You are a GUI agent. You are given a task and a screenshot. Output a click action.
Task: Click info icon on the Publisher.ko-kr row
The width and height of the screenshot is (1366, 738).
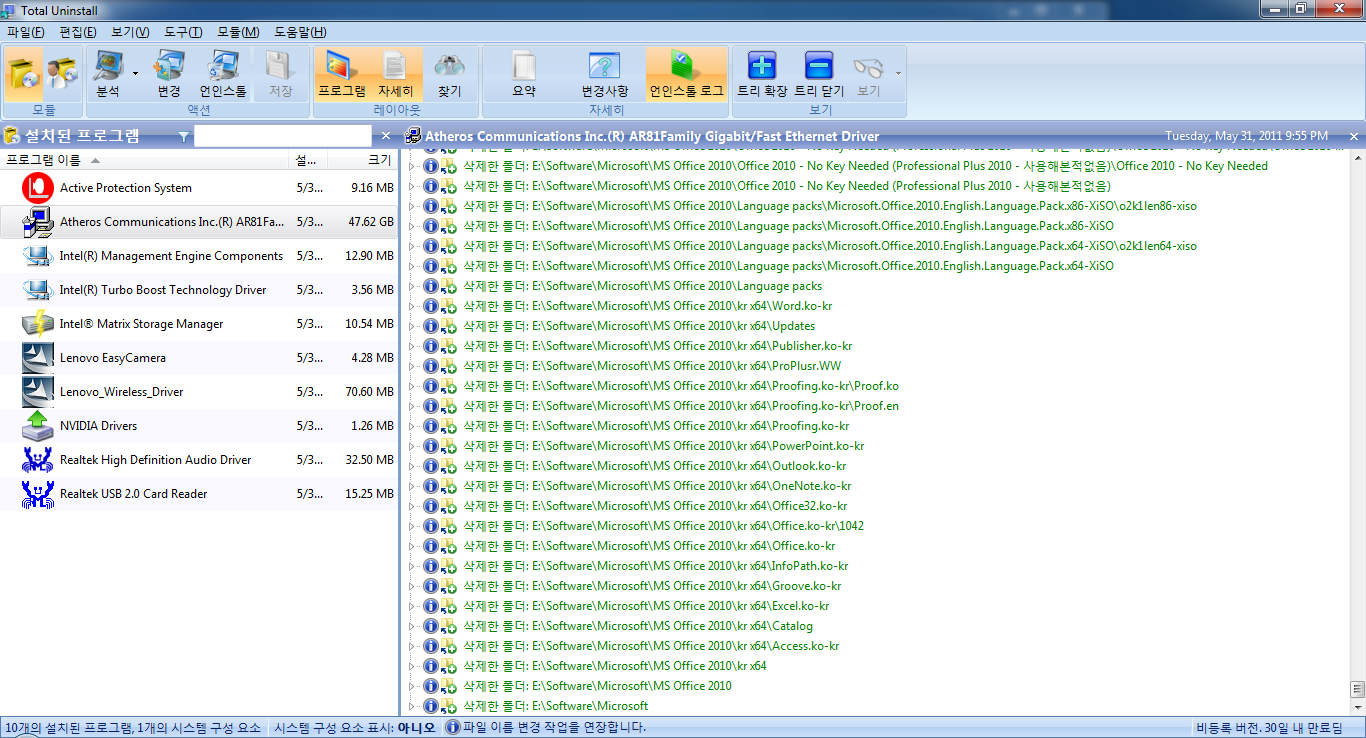coord(431,346)
